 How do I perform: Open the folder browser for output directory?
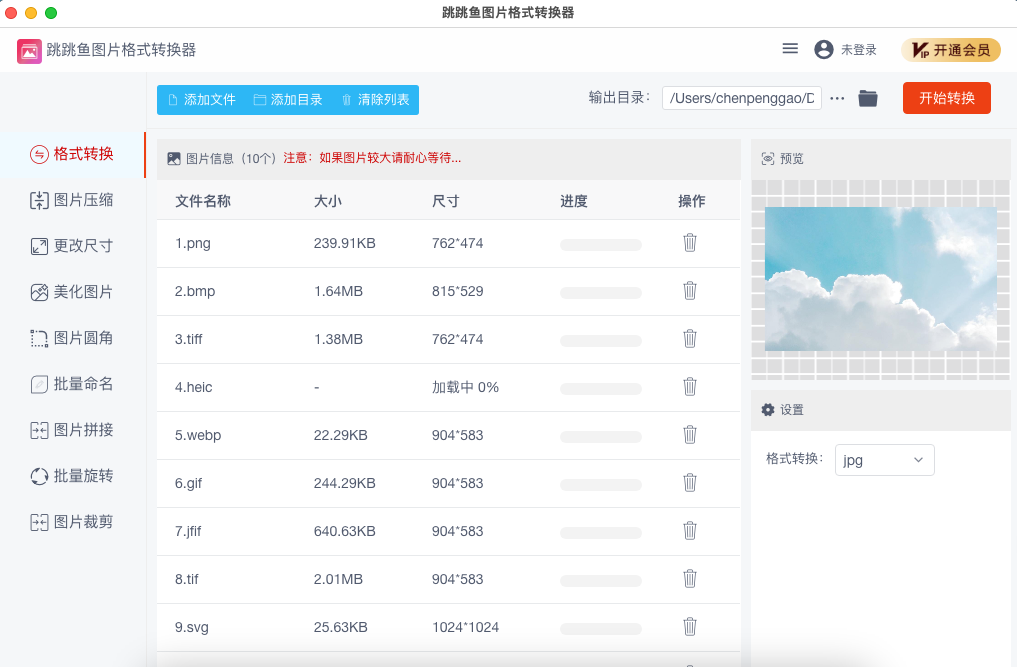click(x=867, y=97)
